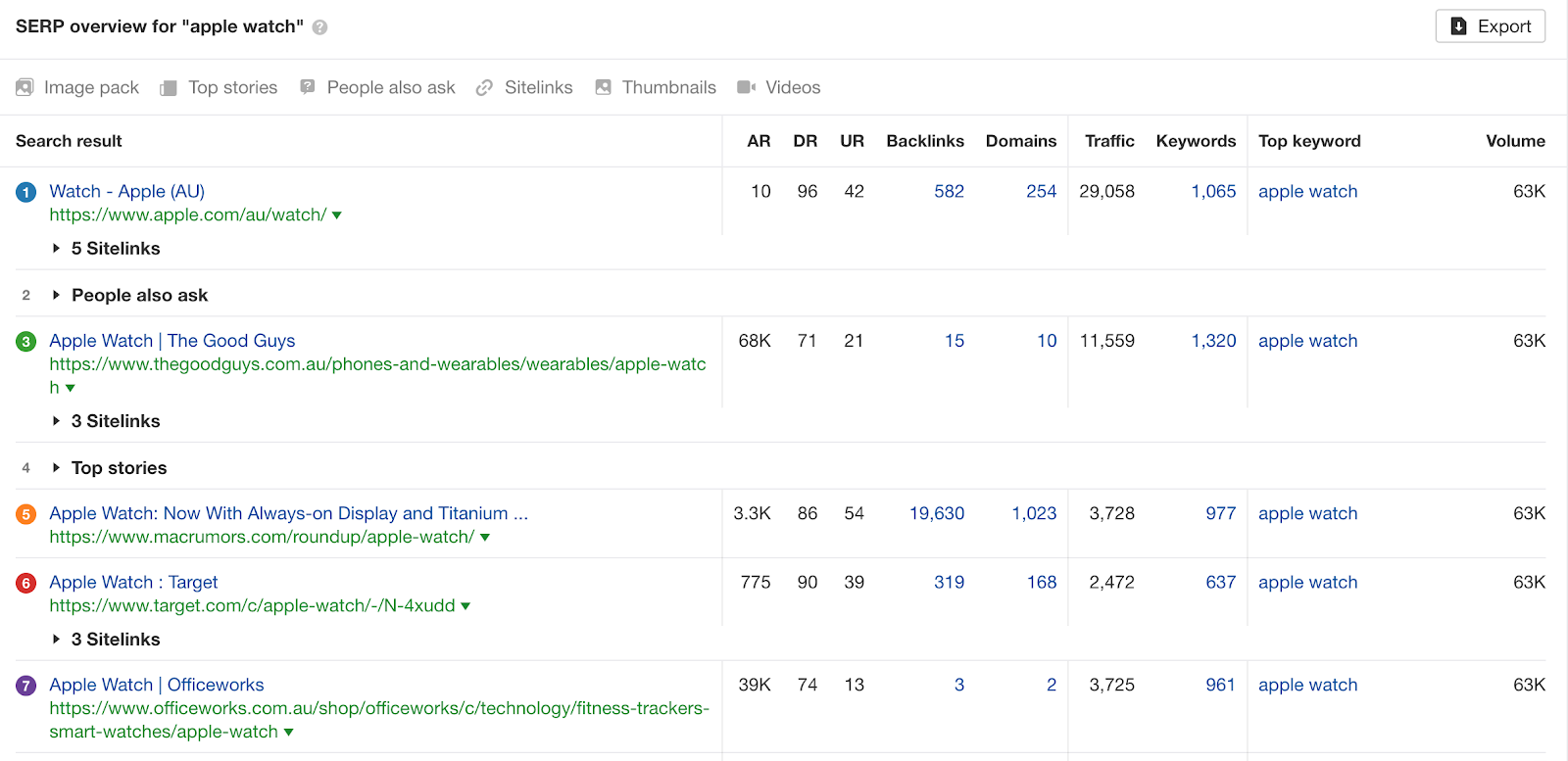Click the People also ask icon

308,87
